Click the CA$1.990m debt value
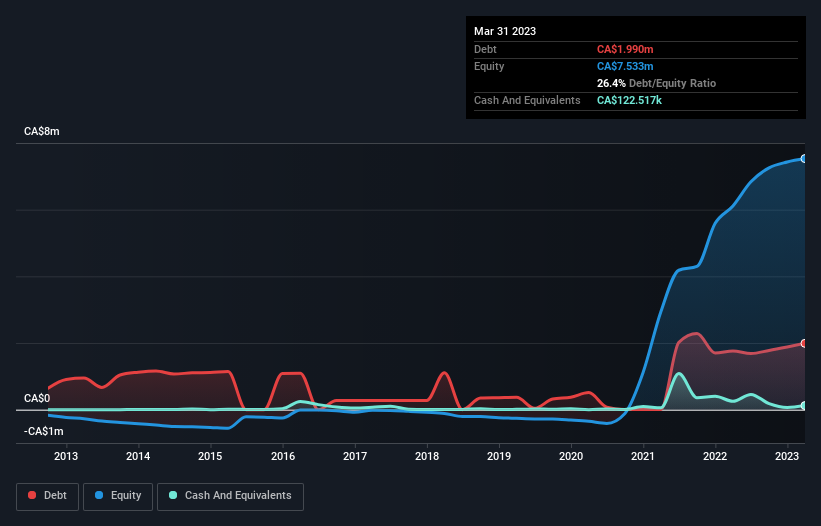The image size is (821, 526). [625, 49]
